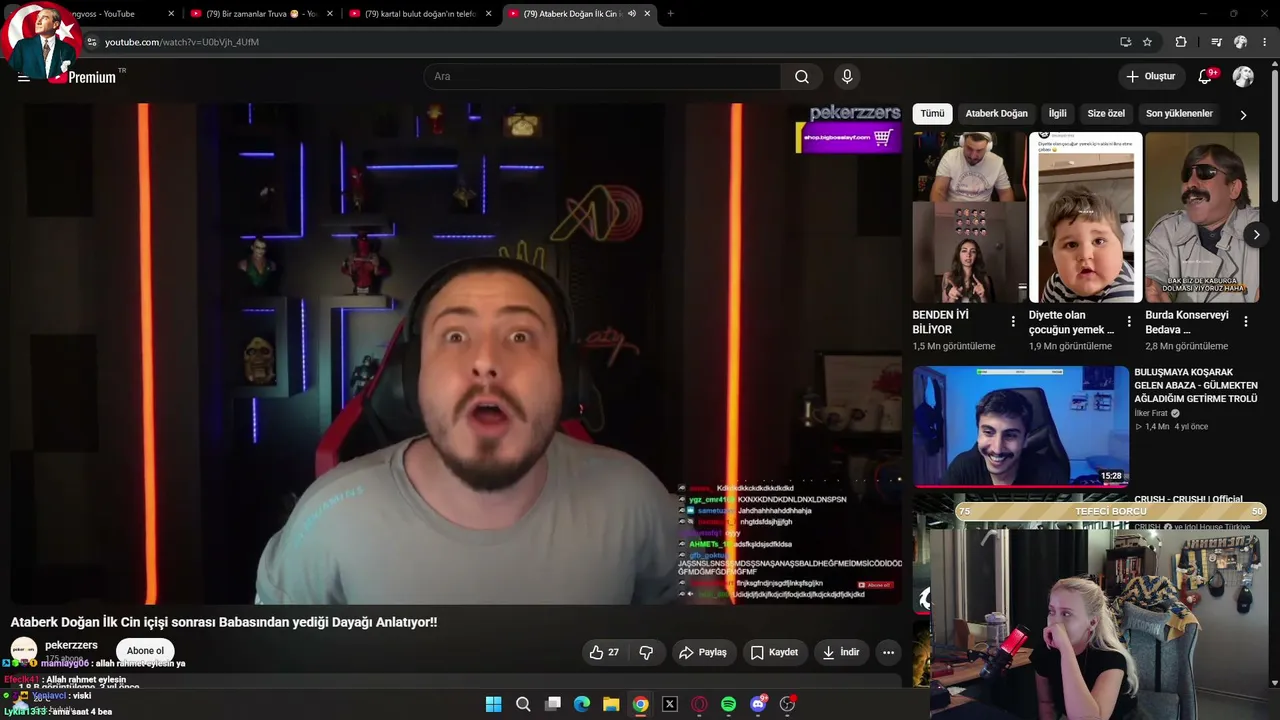Open Opera GX from the taskbar
The width and height of the screenshot is (1280, 720).
click(699, 704)
